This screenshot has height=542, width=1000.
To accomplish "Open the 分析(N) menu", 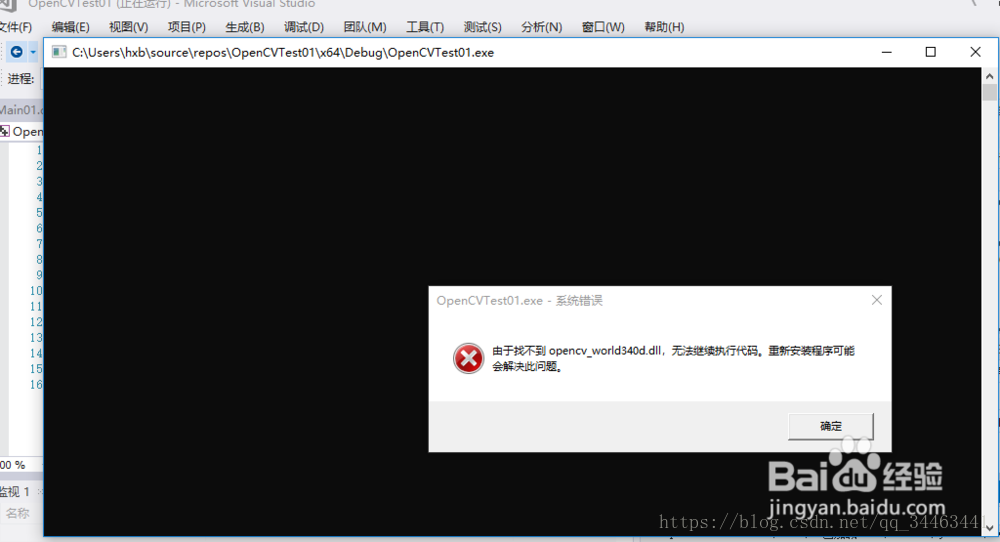I will click(x=541, y=27).
